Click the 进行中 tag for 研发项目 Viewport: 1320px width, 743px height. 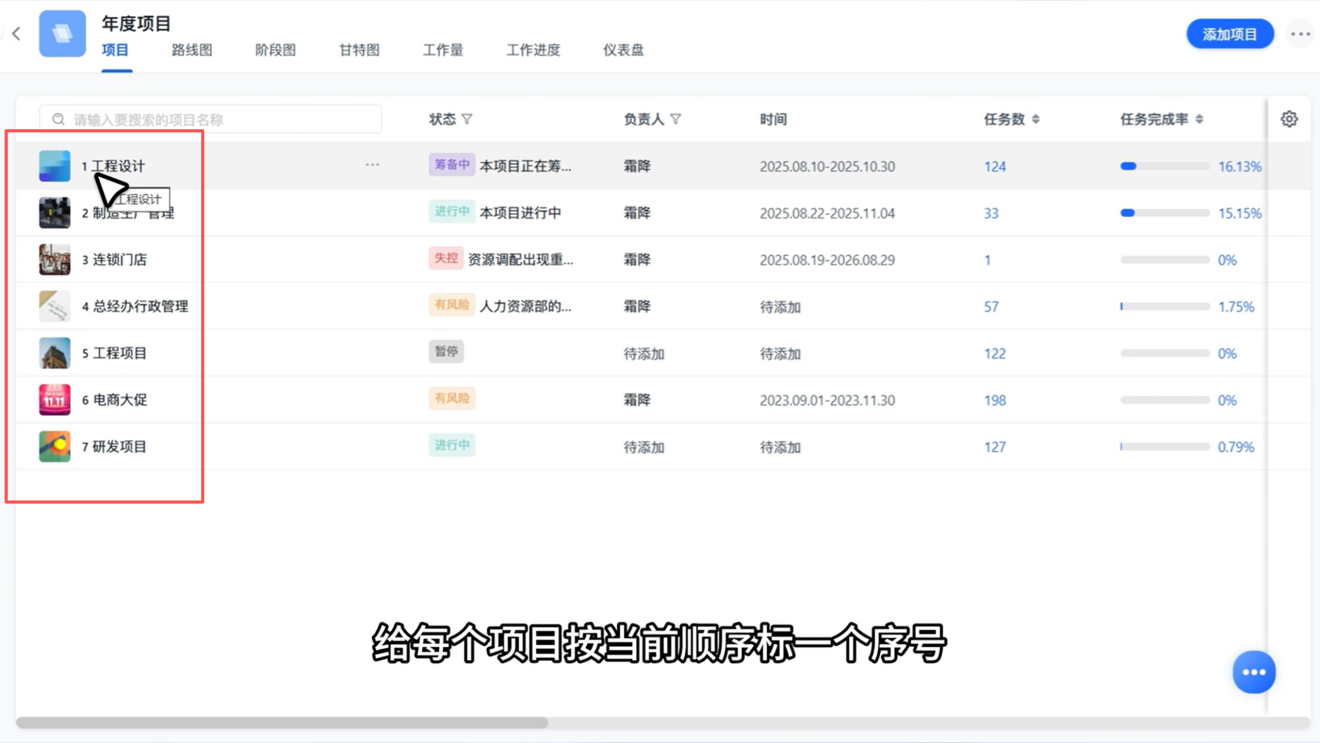[451, 445]
